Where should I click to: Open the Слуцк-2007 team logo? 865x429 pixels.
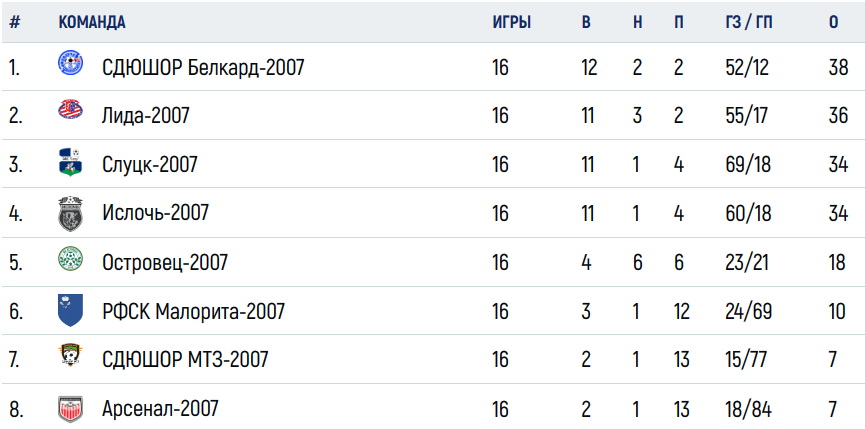point(71,163)
